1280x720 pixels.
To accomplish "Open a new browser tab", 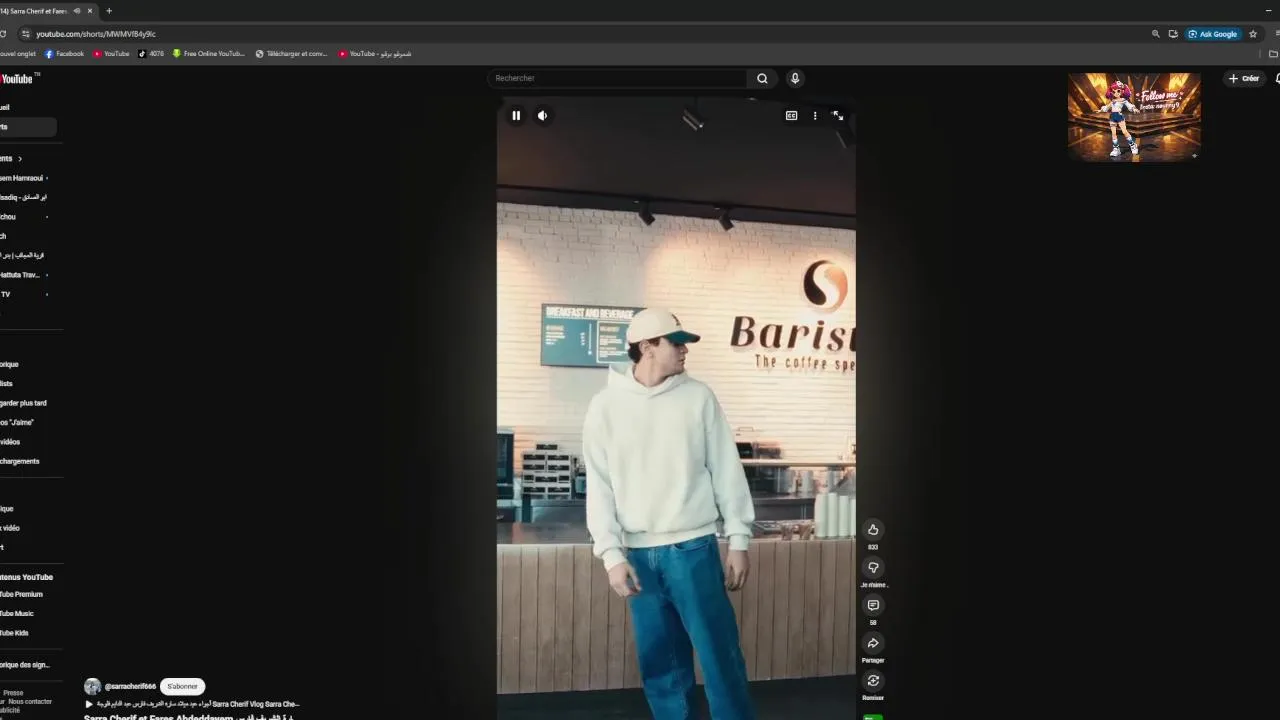I will [x=109, y=11].
